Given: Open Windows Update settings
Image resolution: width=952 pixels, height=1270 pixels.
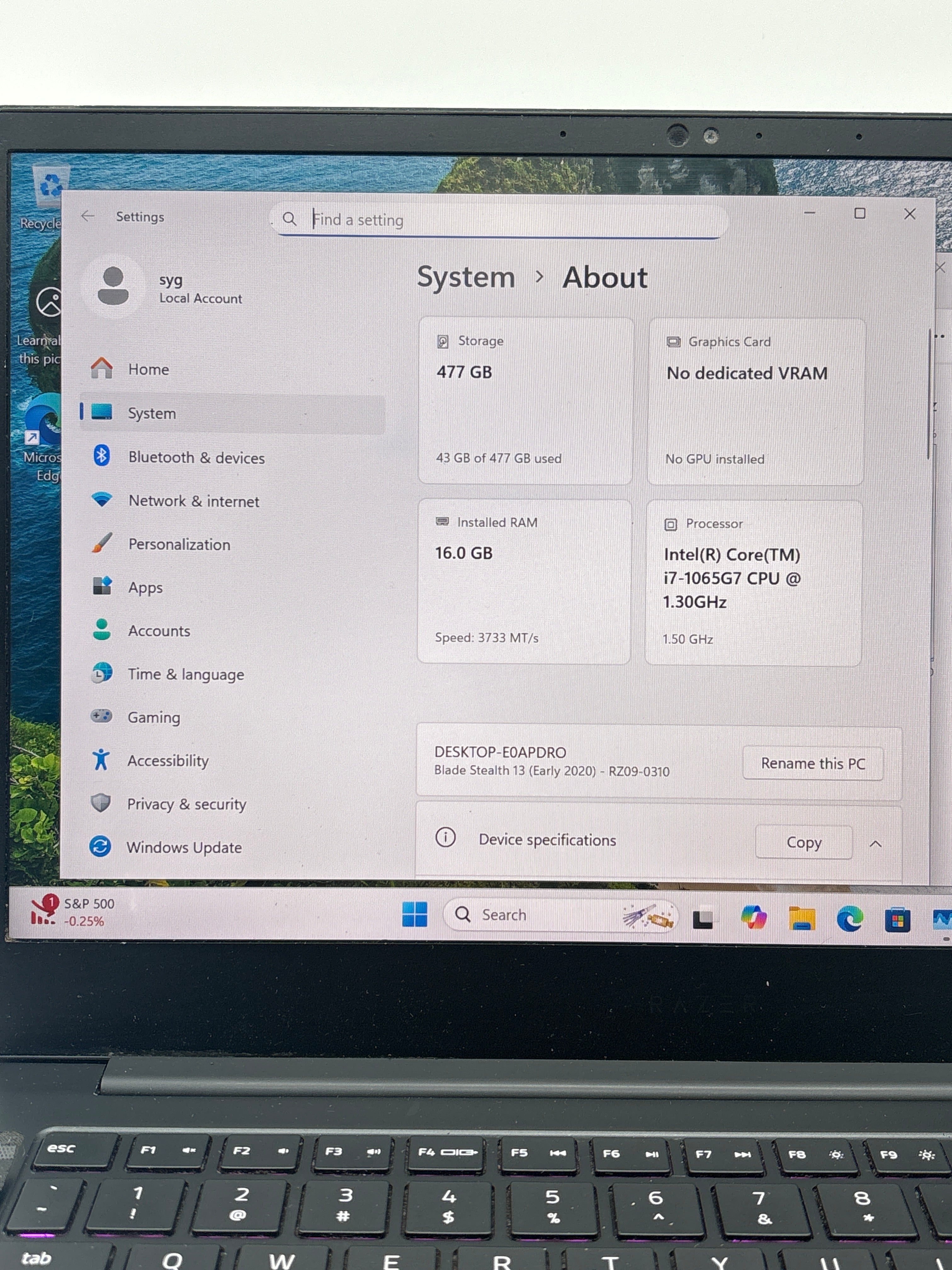Looking at the screenshot, I should point(232,847).
